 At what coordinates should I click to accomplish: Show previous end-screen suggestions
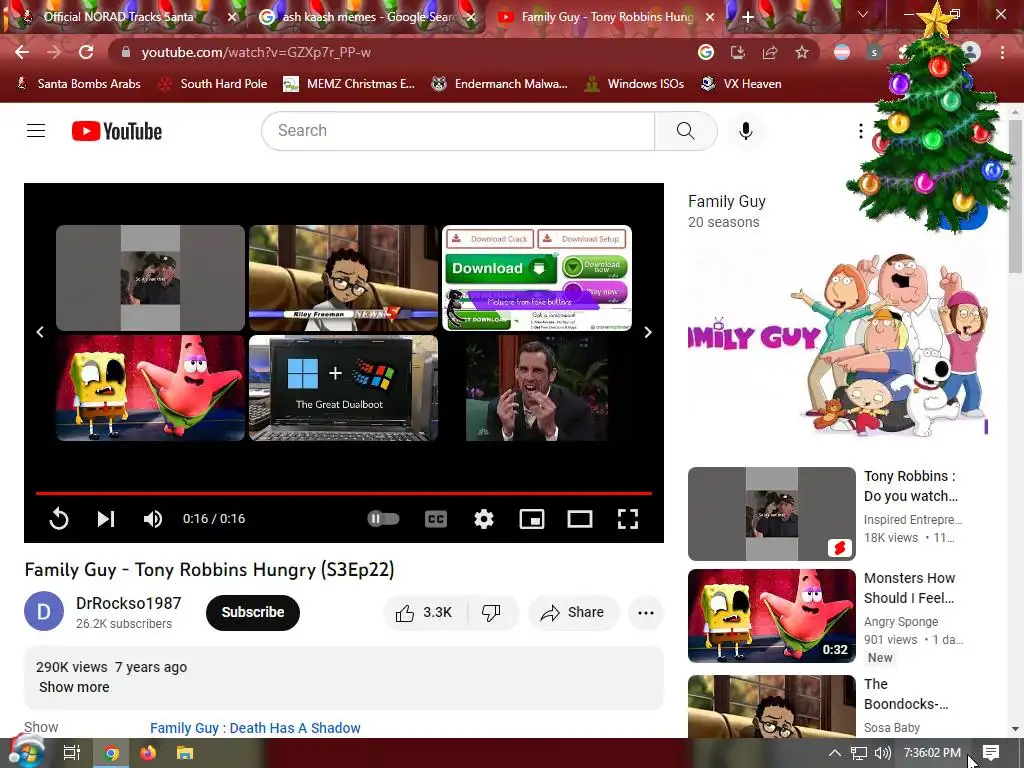(x=40, y=332)
